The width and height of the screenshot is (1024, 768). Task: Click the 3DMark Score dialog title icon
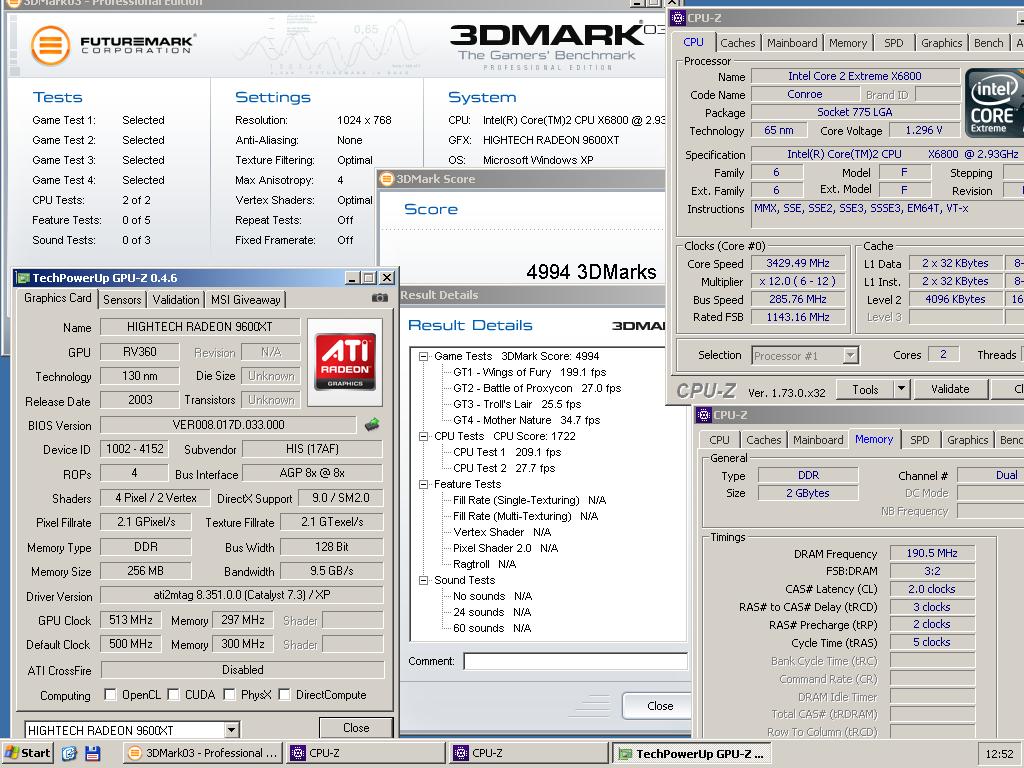[387, 178]
